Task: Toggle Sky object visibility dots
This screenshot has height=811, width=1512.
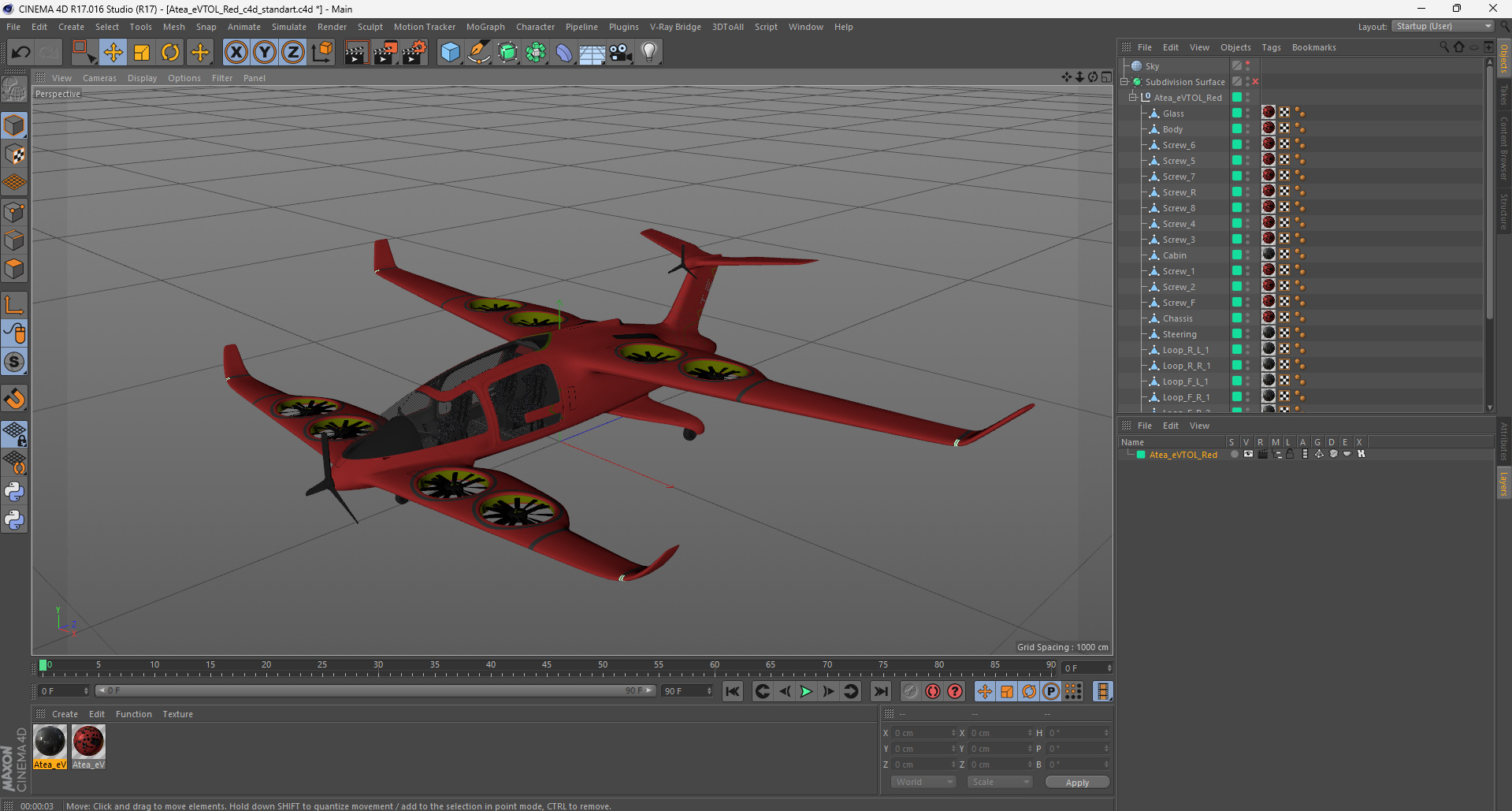Action: click(1247, 66)
